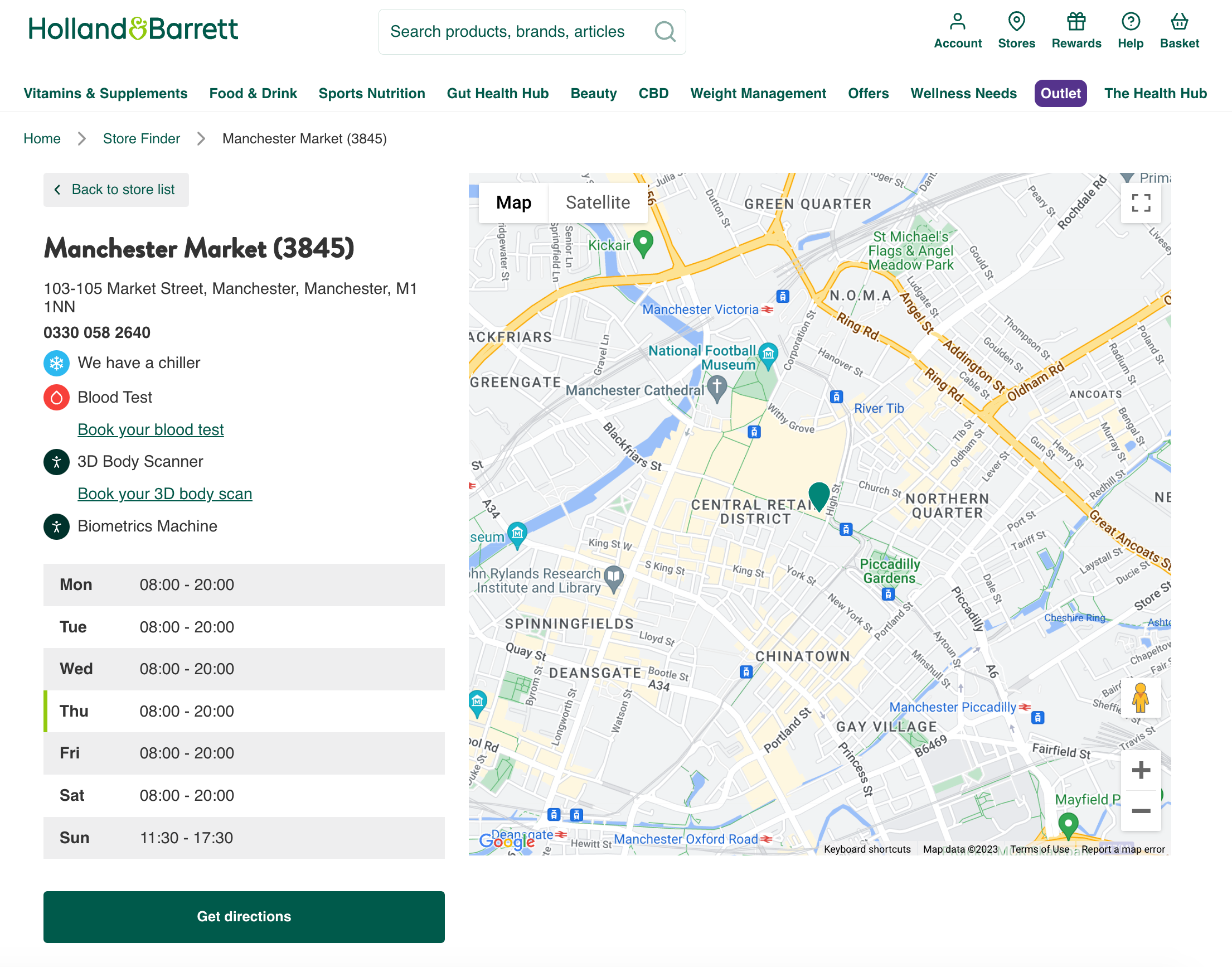1232x967 pixels.
Task: Open the CBD menu
Action: point(653,94)
